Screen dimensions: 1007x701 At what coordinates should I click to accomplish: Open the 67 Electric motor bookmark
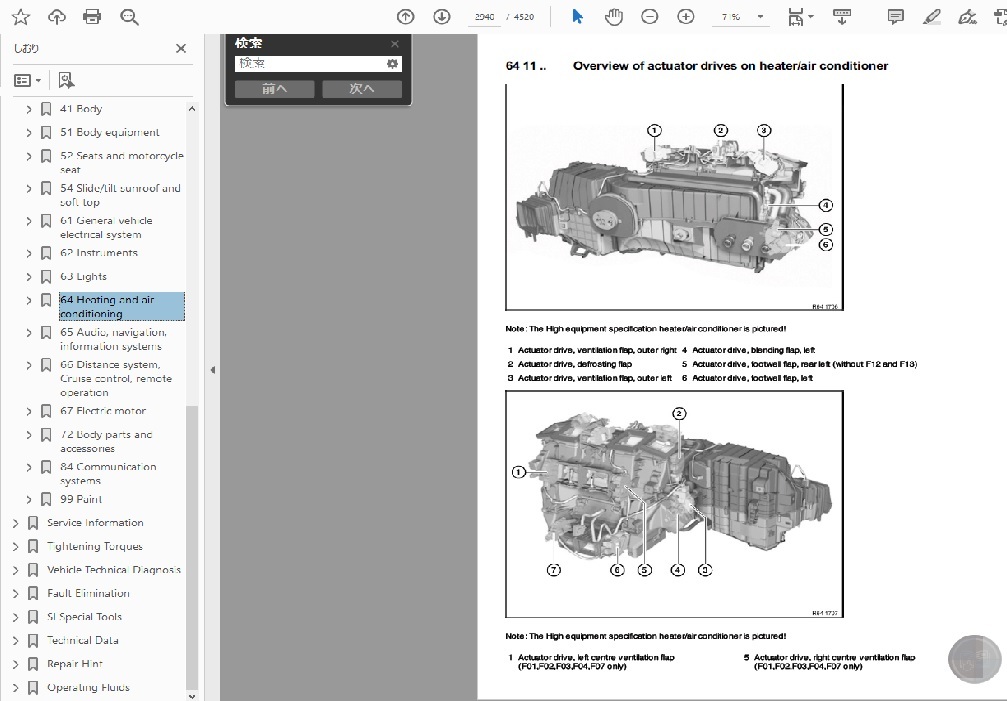pyautogui.click(x=102, y=411)
